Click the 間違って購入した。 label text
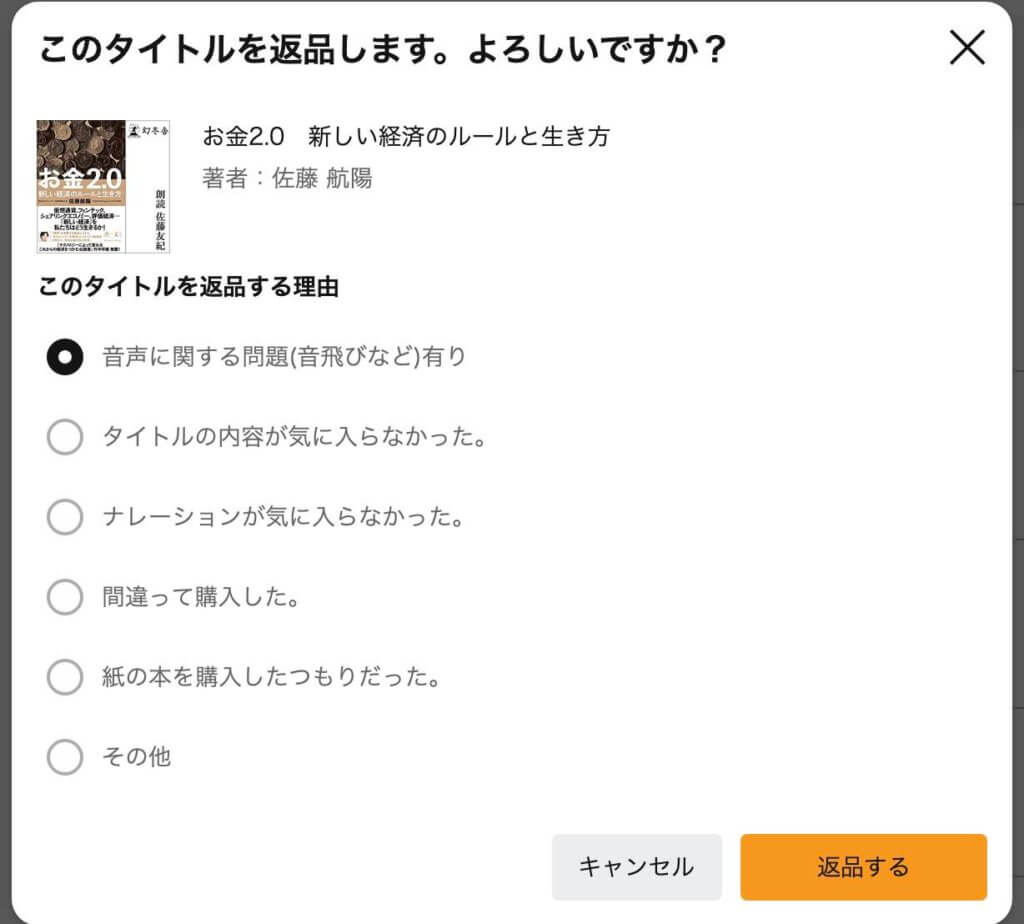The width and height of the screenshot is (1024, 924). pyautogui.click(x=202, y=597)
